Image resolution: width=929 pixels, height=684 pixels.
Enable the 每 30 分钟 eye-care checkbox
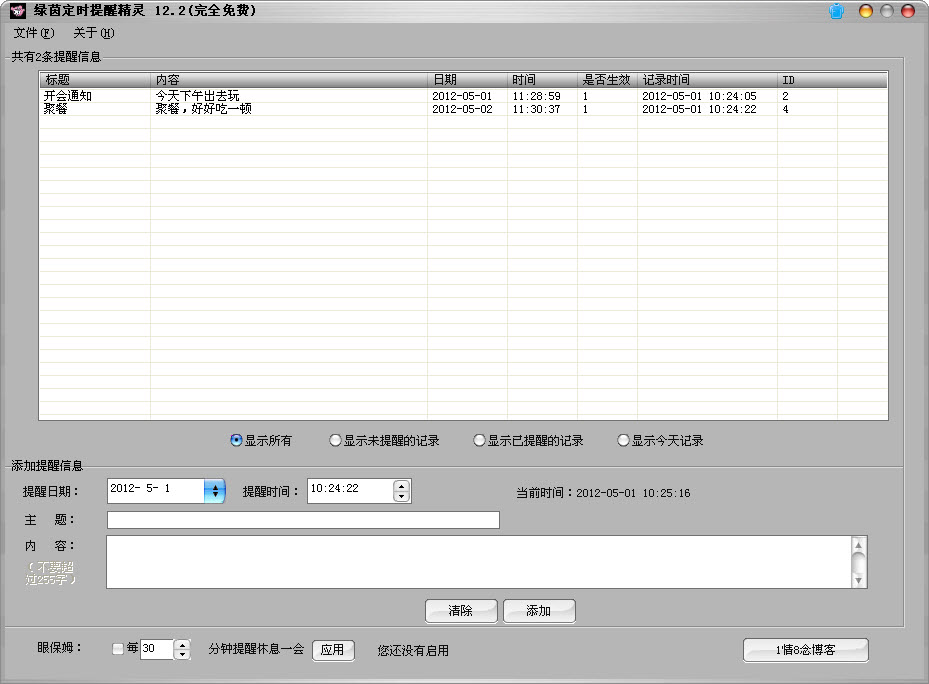pyautogui.click(x=118, y=649)
